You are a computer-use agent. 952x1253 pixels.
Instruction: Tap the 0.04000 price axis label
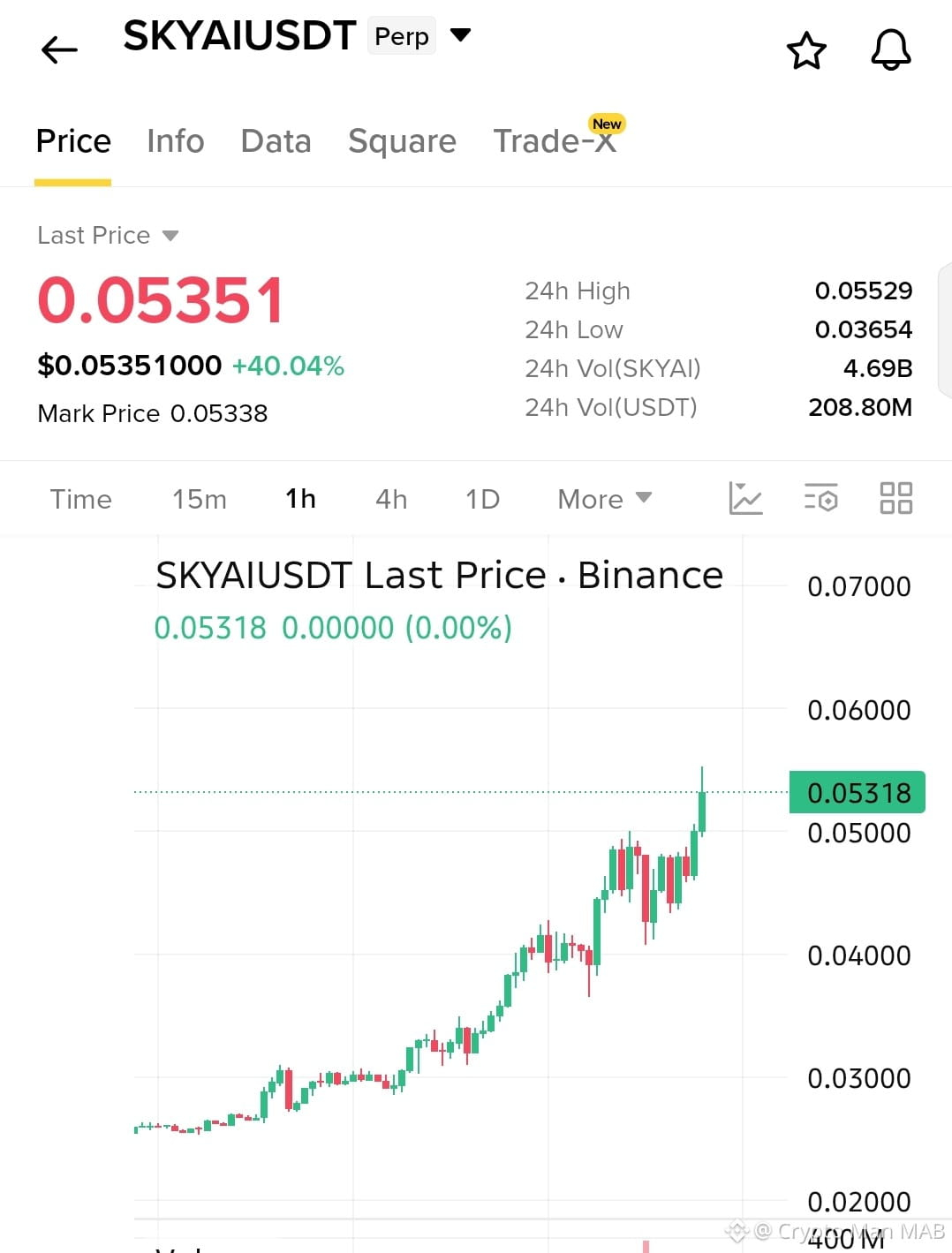[x=858, y=956]
